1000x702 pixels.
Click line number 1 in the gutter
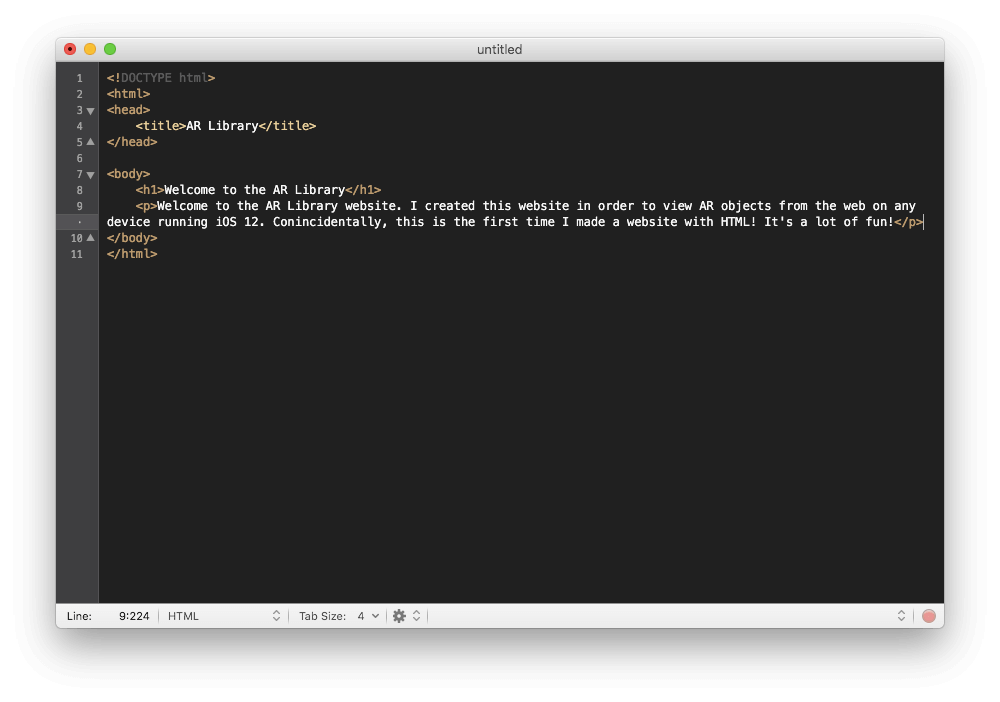tap(79, 78)
